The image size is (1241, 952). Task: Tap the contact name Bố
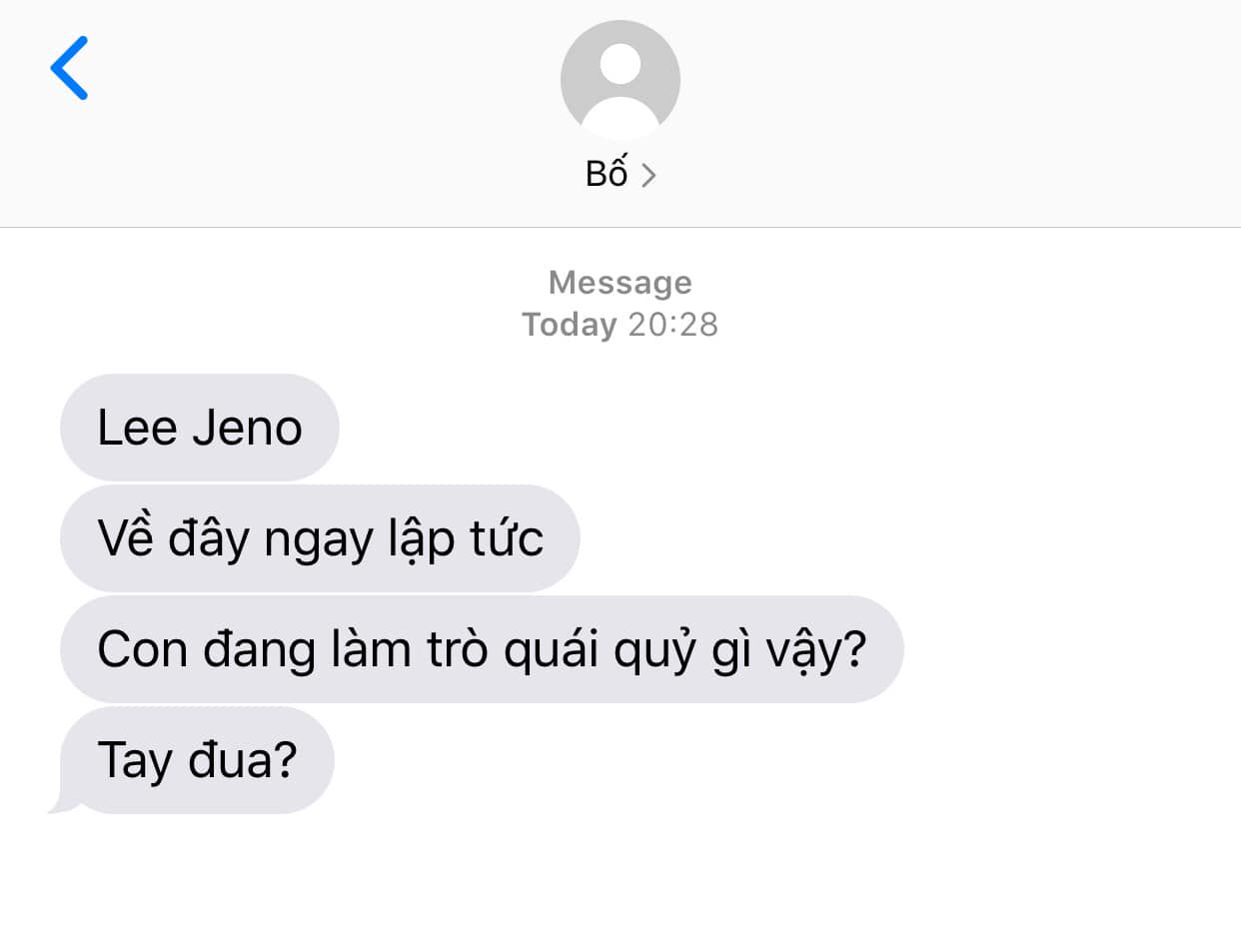607,172
